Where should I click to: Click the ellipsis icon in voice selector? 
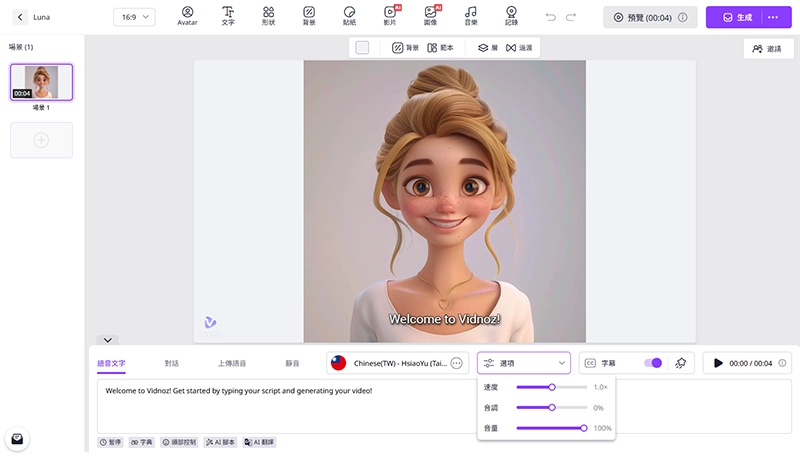click(x=457, y=363)
